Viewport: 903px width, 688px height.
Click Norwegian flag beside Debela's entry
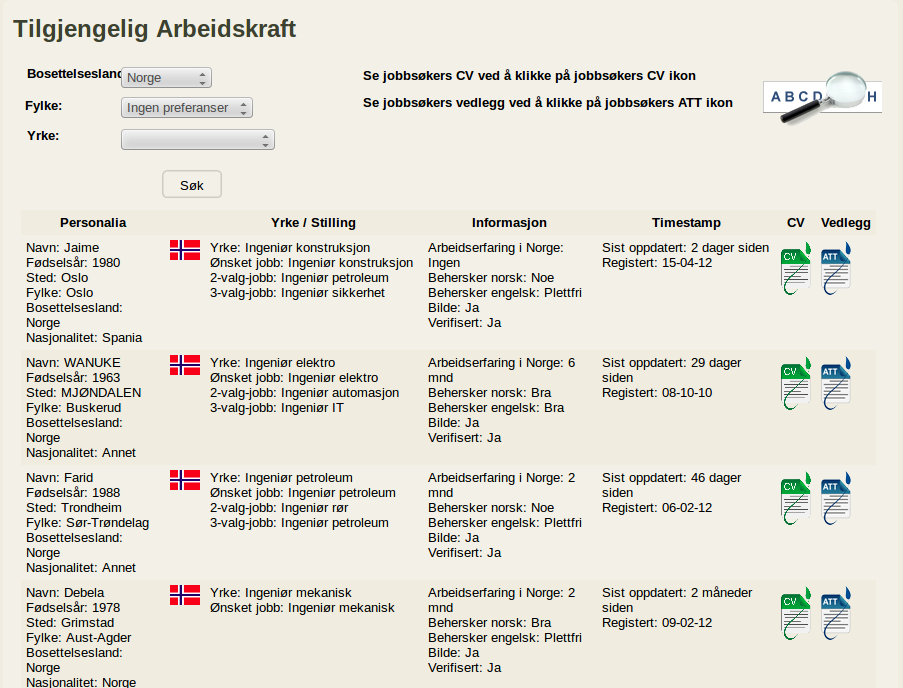185,595
